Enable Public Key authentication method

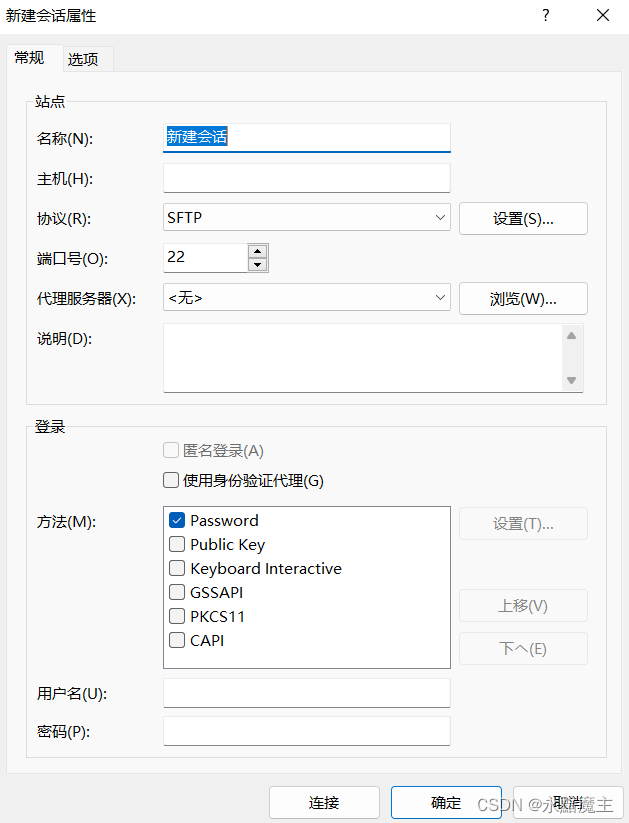[177, 544]
